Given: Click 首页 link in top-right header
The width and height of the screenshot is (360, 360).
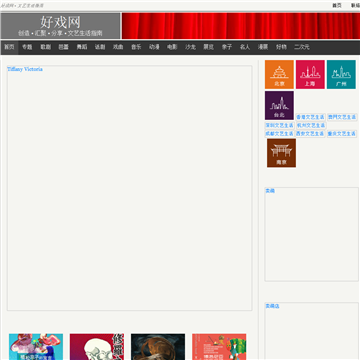Looking at the screenshot, I should tap(337, 5).
